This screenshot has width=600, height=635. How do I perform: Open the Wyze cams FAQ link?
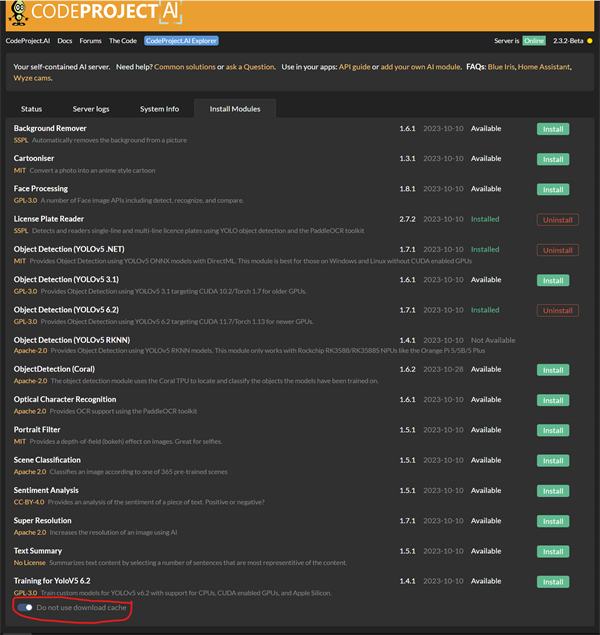pyautogui.click(x=32, y=78)
